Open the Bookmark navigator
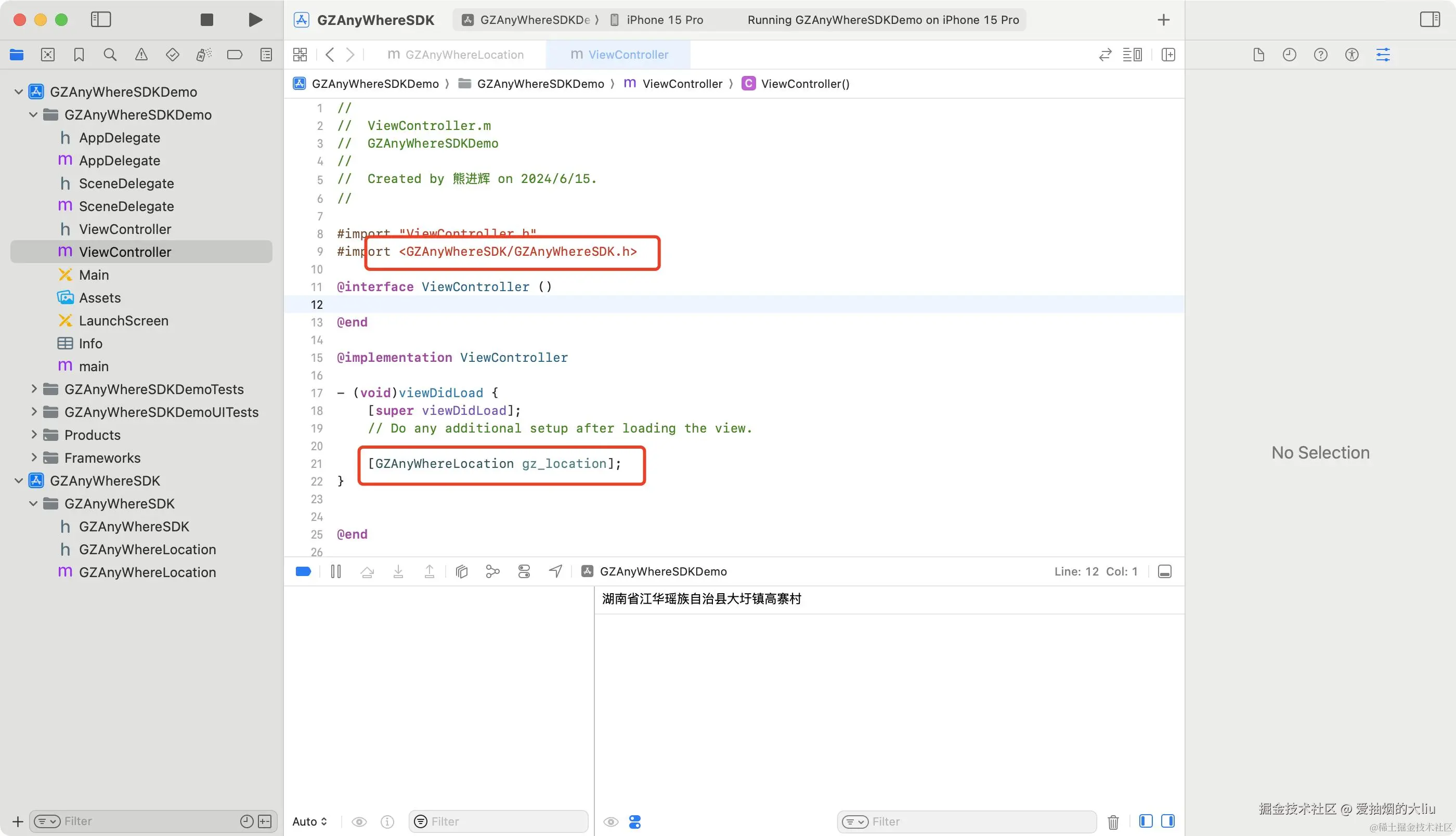Viewport: 1456px width, 836px height. coord(79,55)
